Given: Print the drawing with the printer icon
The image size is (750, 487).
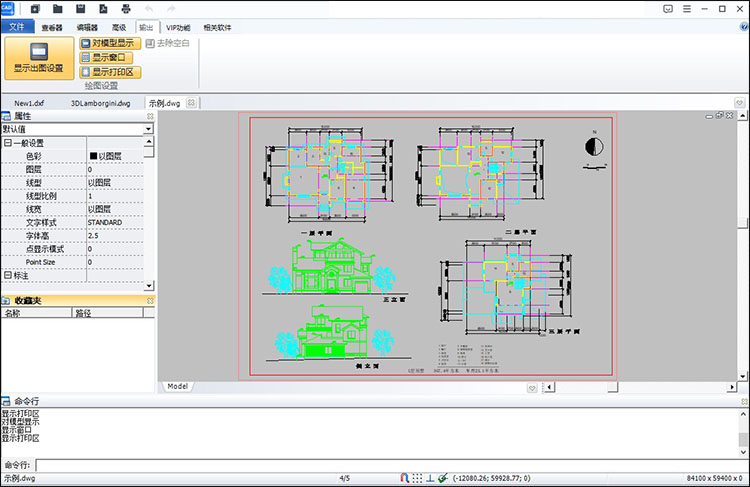Looking at the screenshot, I should pyautogui.click(x=126, y=9).
